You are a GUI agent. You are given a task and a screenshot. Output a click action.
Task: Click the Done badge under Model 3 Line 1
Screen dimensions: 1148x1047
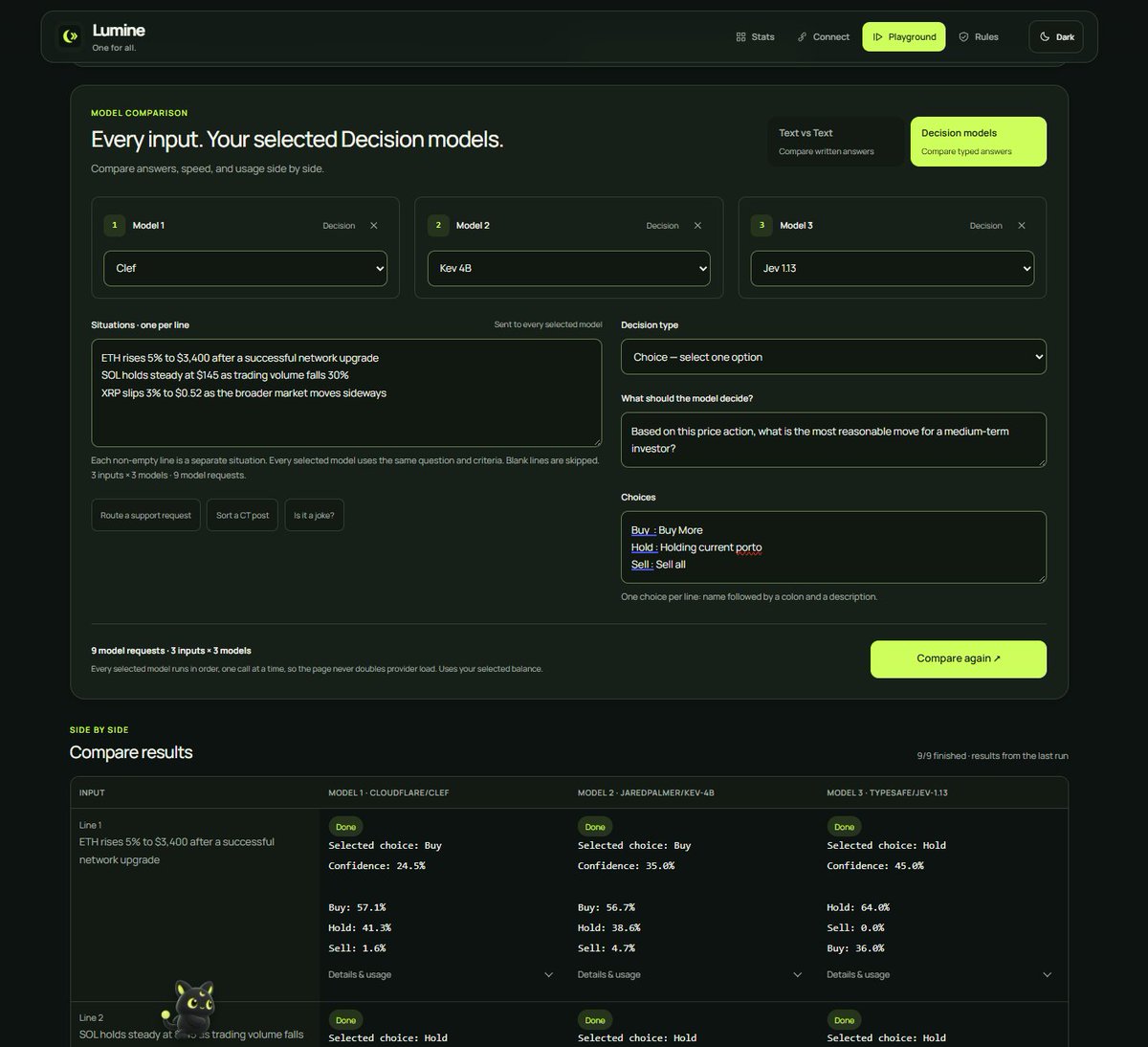(845, 827)
